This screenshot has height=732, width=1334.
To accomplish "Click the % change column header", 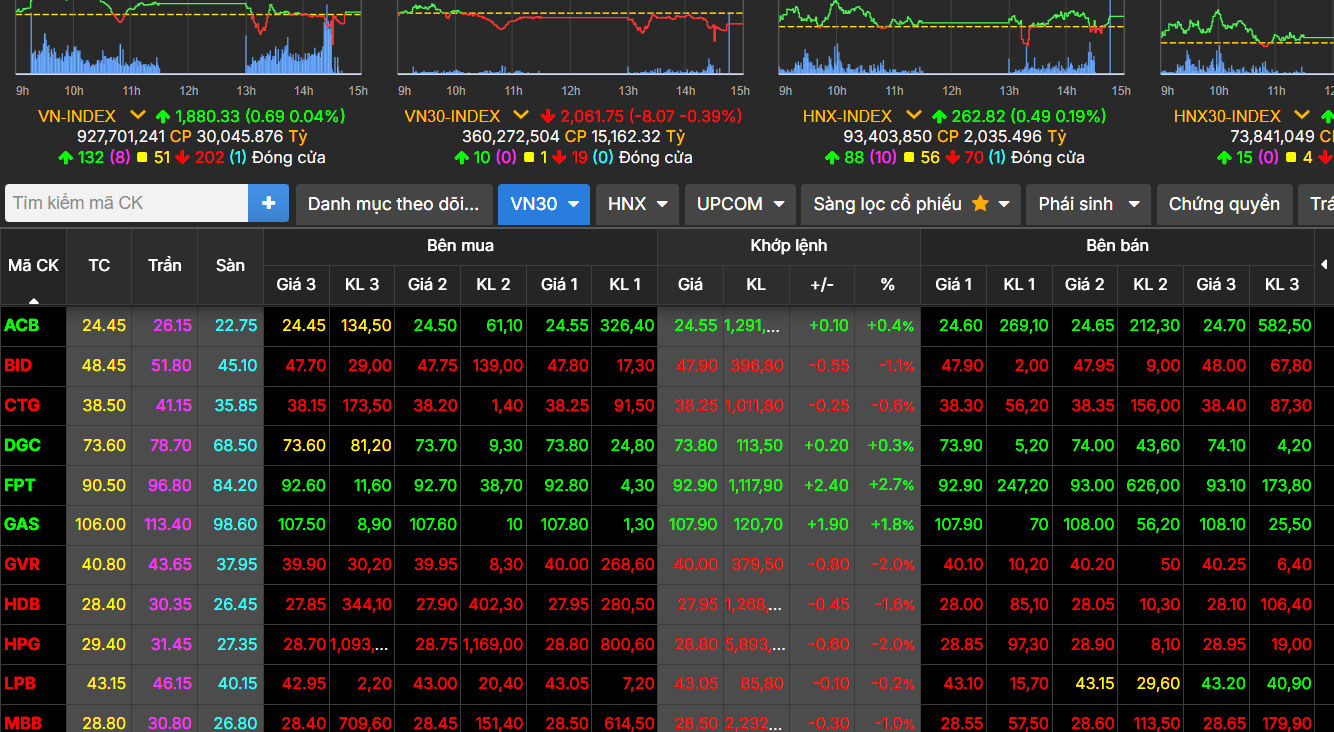I will pyautogui.click(x=887, y=285).
